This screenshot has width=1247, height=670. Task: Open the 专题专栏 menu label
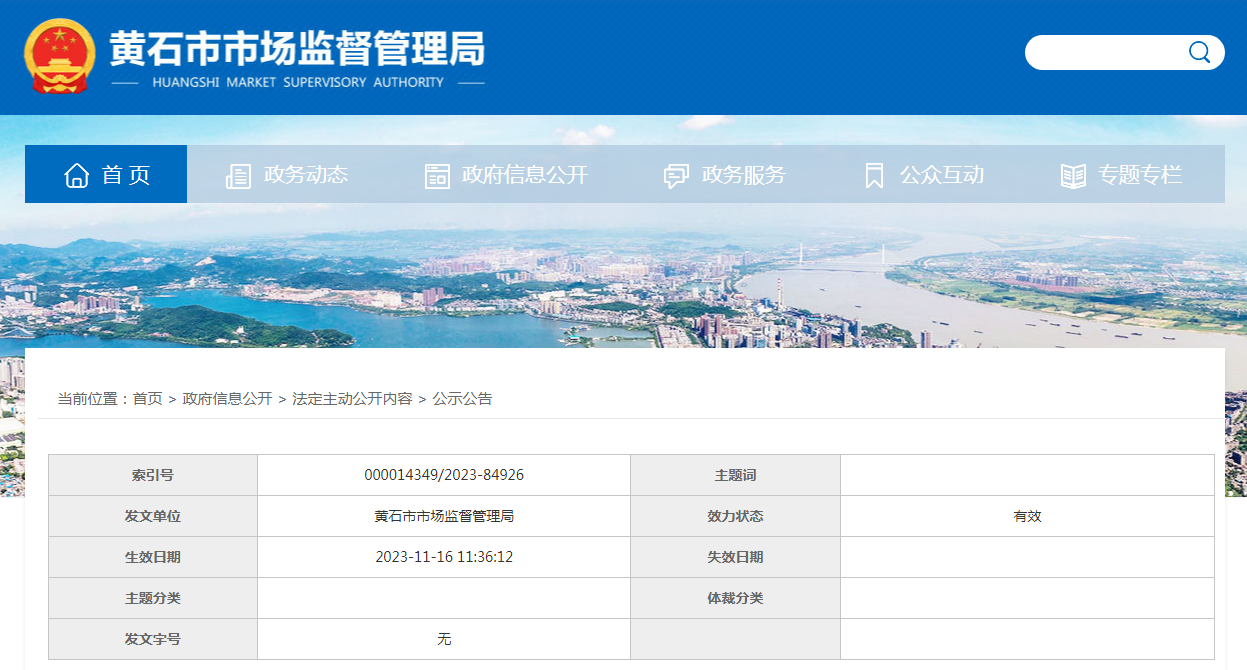[1140, 175]
